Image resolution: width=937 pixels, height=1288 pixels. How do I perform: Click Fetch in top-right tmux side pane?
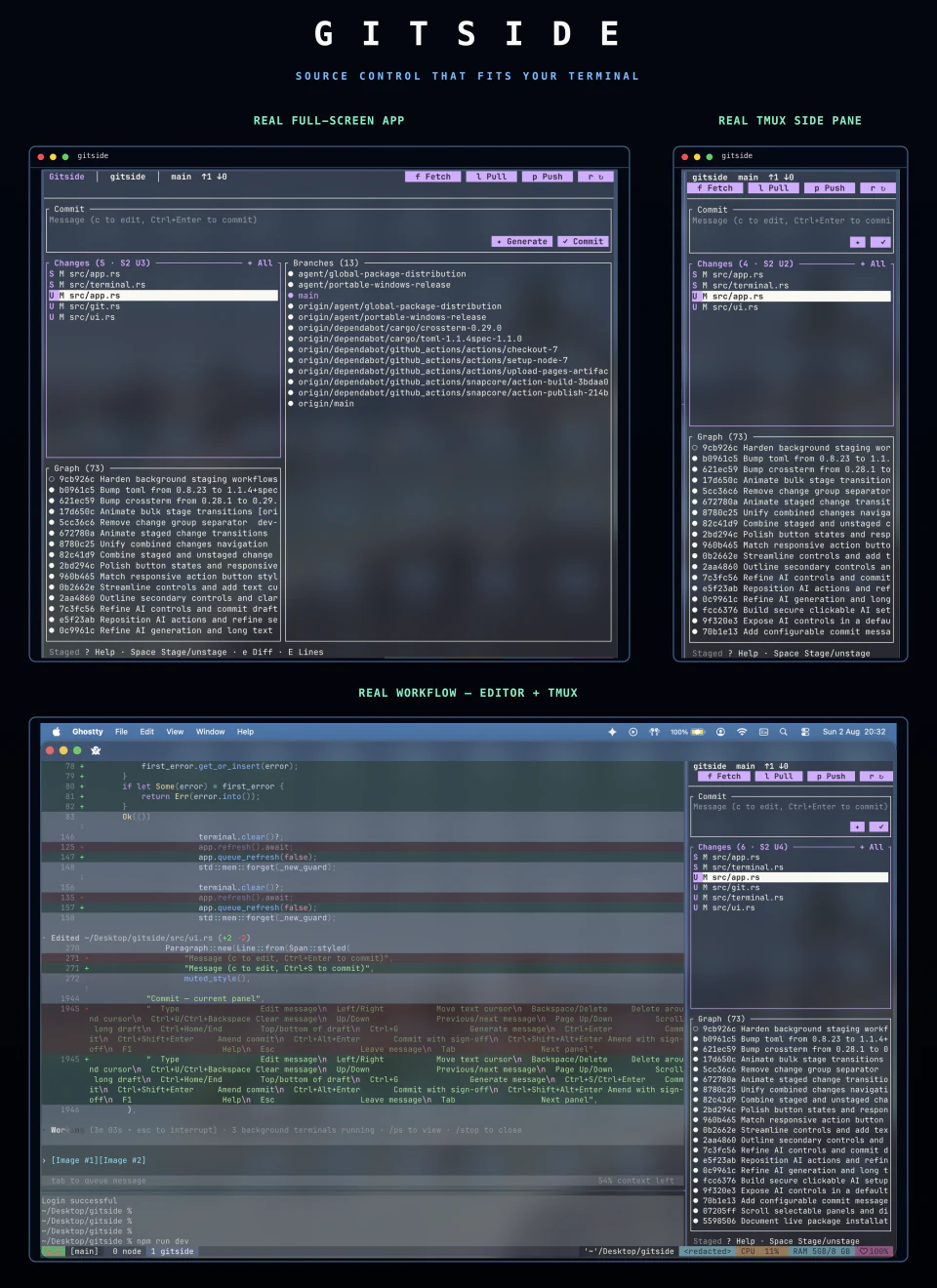(x=715, y=188)
